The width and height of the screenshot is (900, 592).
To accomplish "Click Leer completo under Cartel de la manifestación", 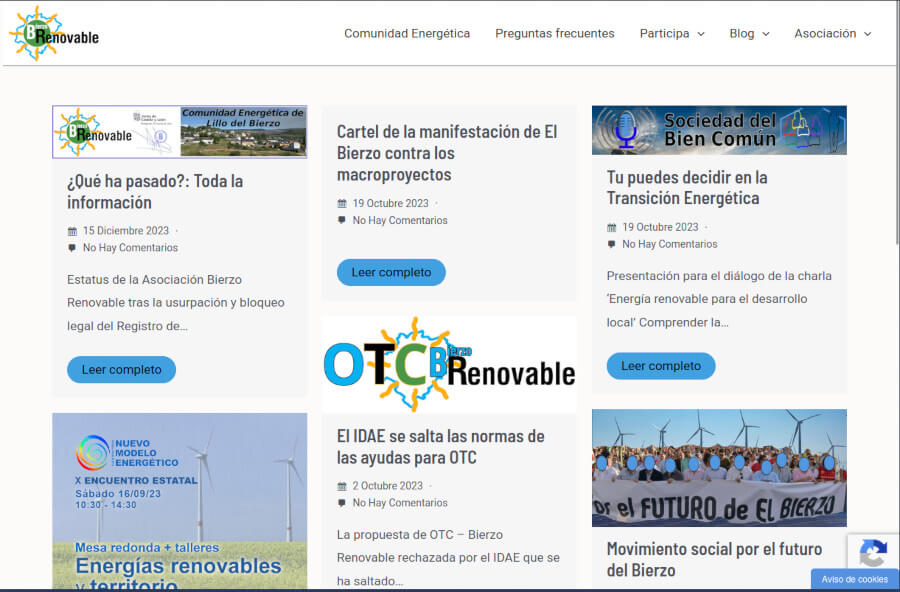I will [391, 272].
